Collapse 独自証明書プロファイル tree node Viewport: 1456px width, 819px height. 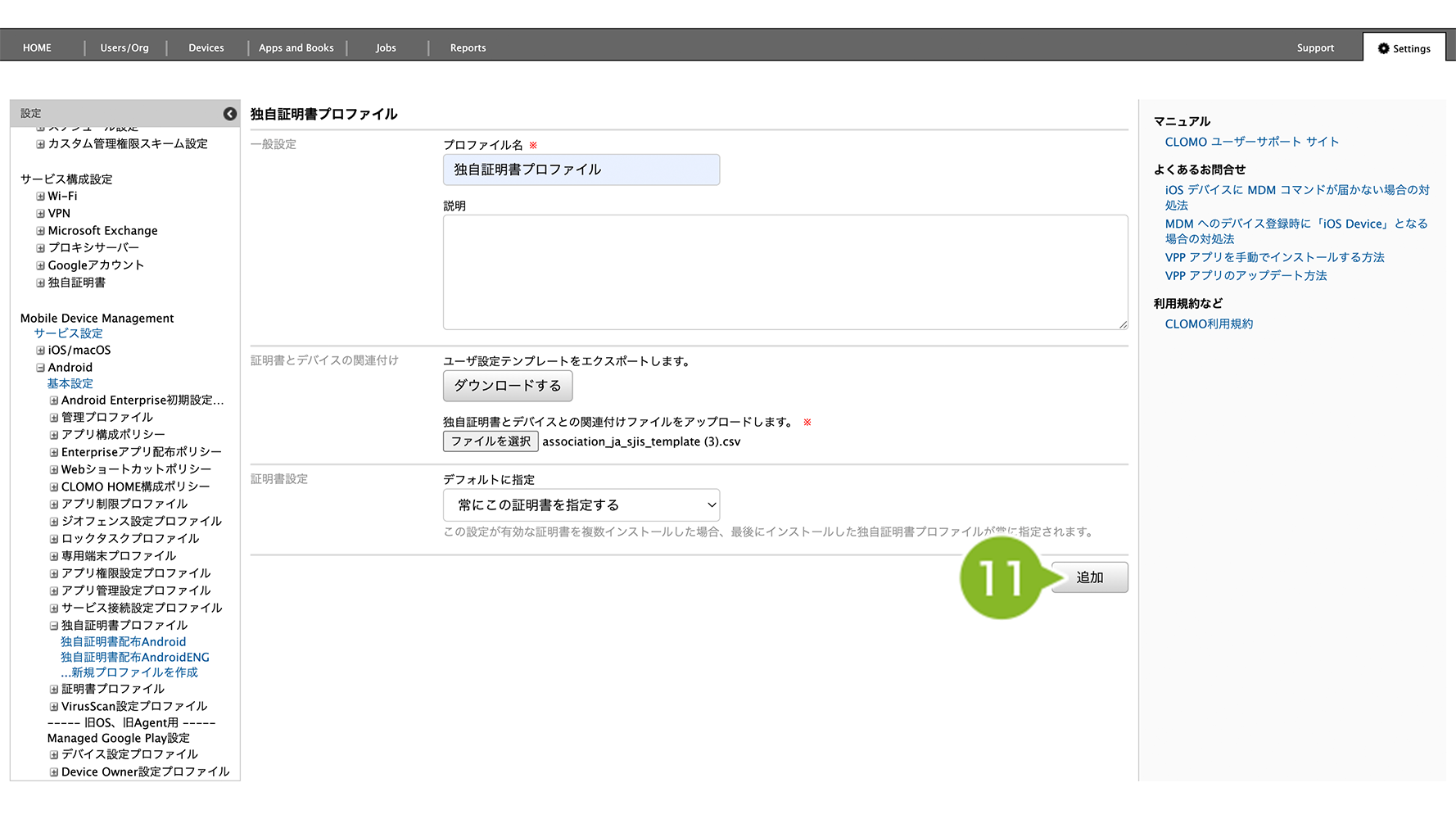click(54, 626)
